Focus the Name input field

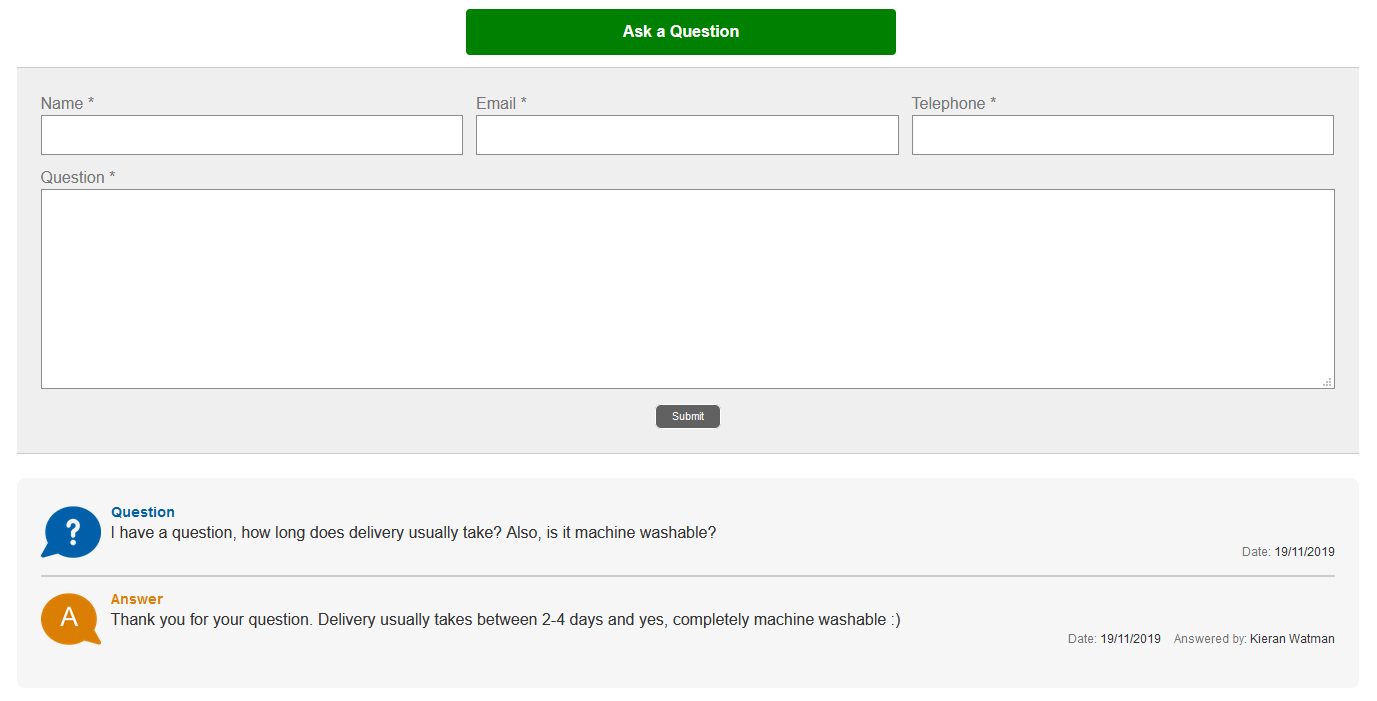(251, 135)
